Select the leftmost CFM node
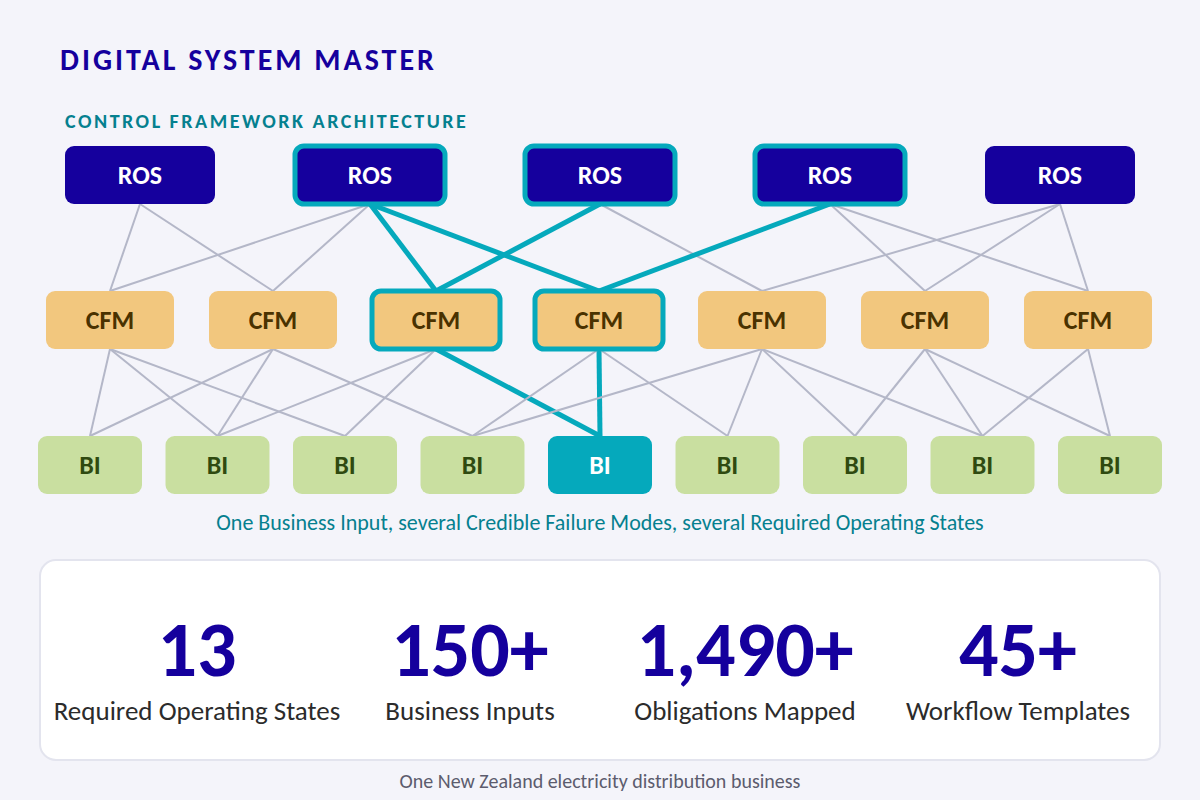The height and width of the screenshot is (800, 1200). click(x=110, y=320)
